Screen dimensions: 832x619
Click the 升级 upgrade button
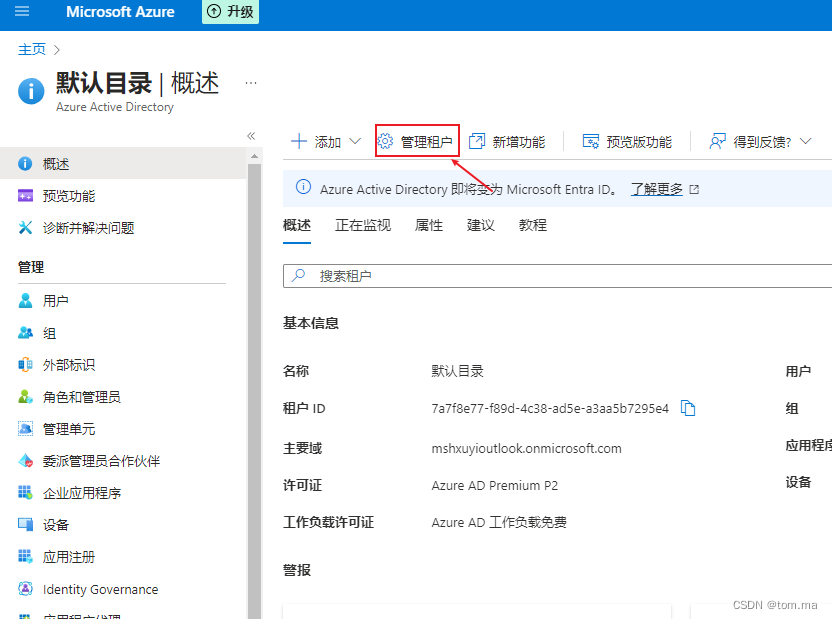click(230, 11)
